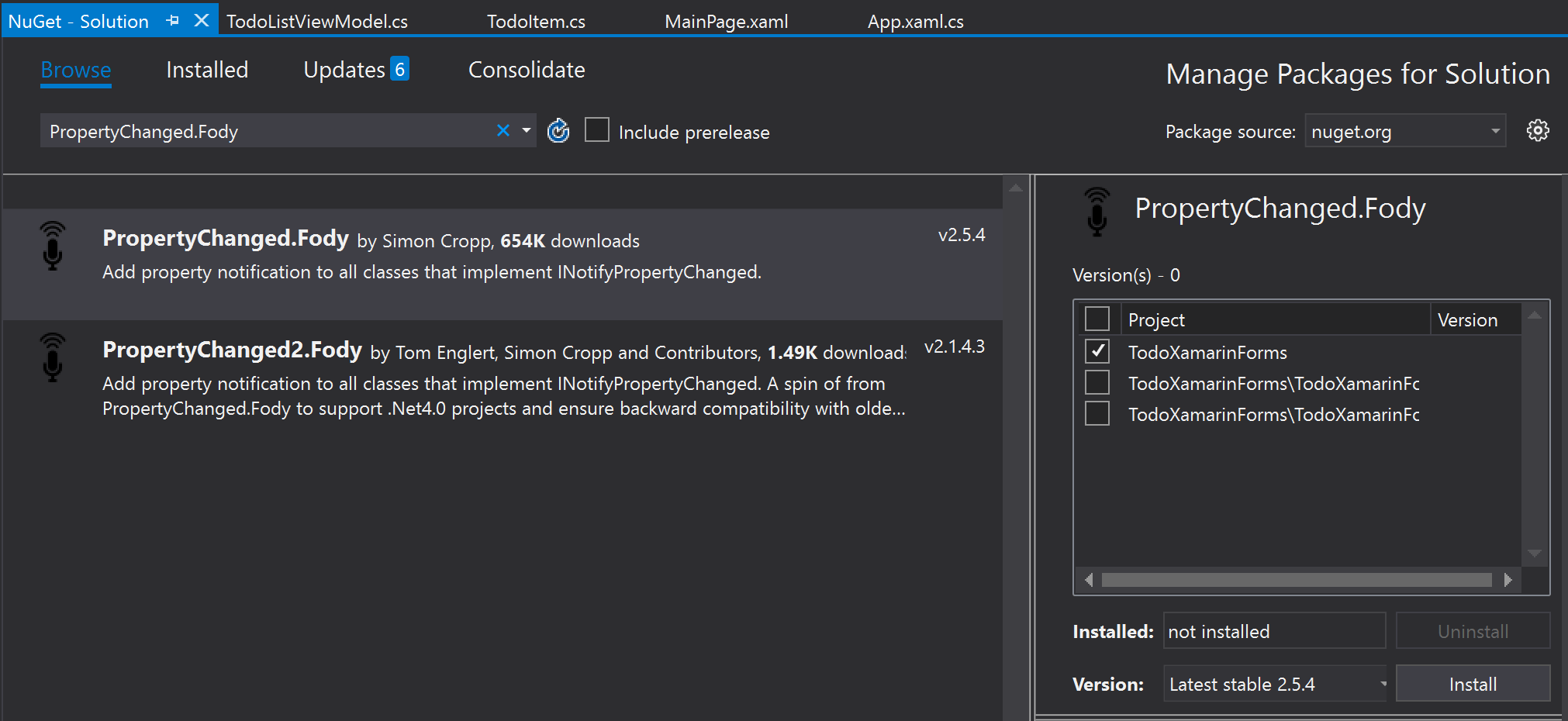Select the PropertyChanged.Fody package title
Viewport: 1568px width, 721px height.
click(226, 238)
